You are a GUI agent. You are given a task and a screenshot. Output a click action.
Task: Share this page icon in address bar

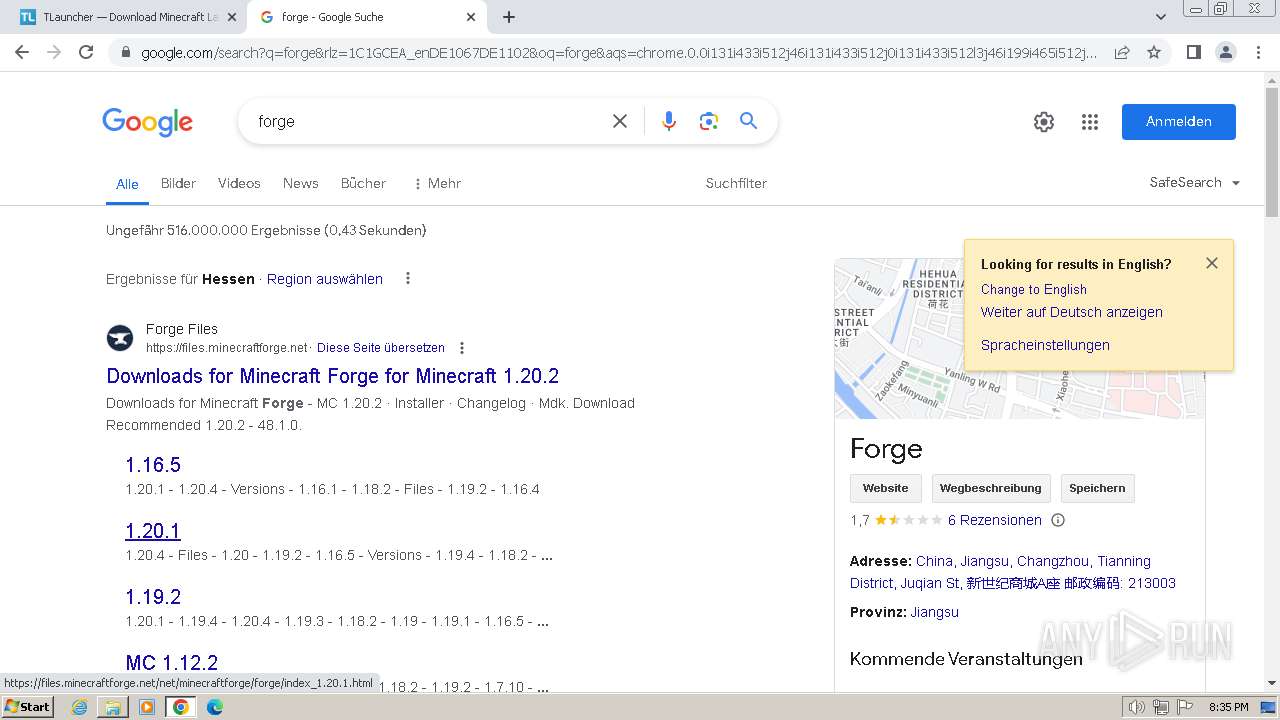[x=1122, y=52]
